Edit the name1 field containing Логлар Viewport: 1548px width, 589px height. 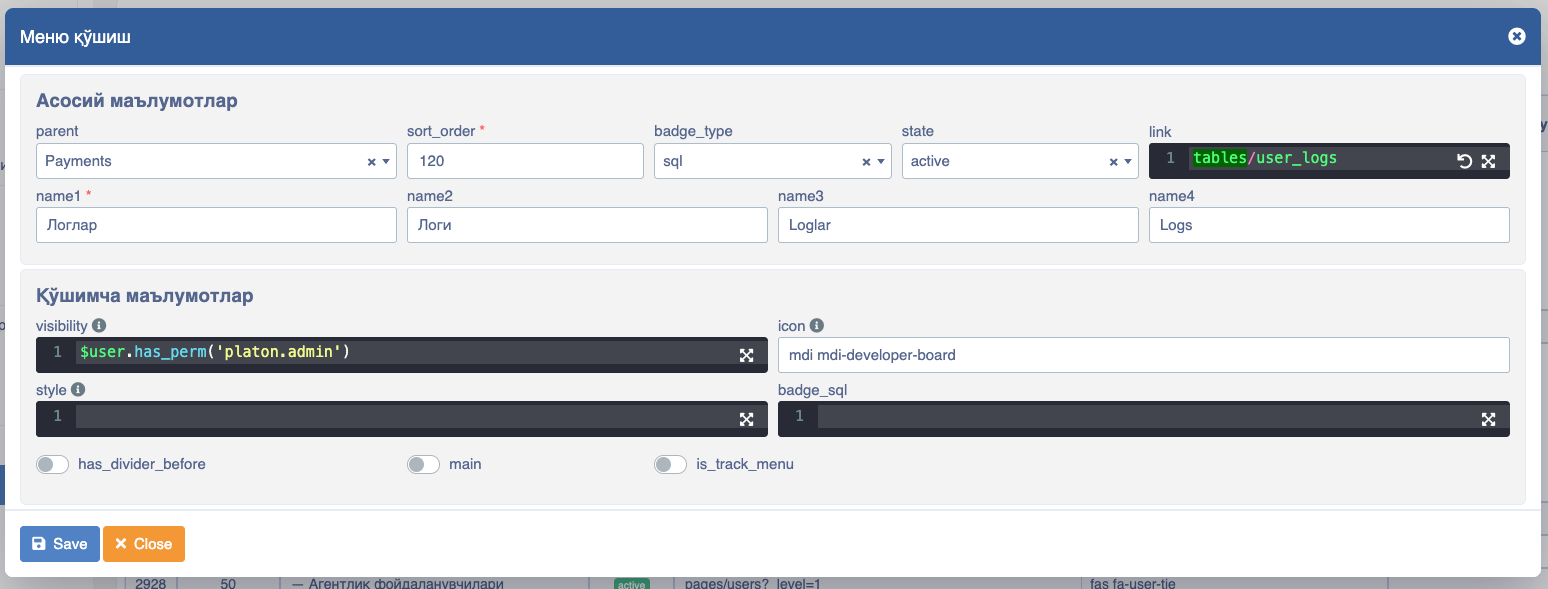point(216,225)
